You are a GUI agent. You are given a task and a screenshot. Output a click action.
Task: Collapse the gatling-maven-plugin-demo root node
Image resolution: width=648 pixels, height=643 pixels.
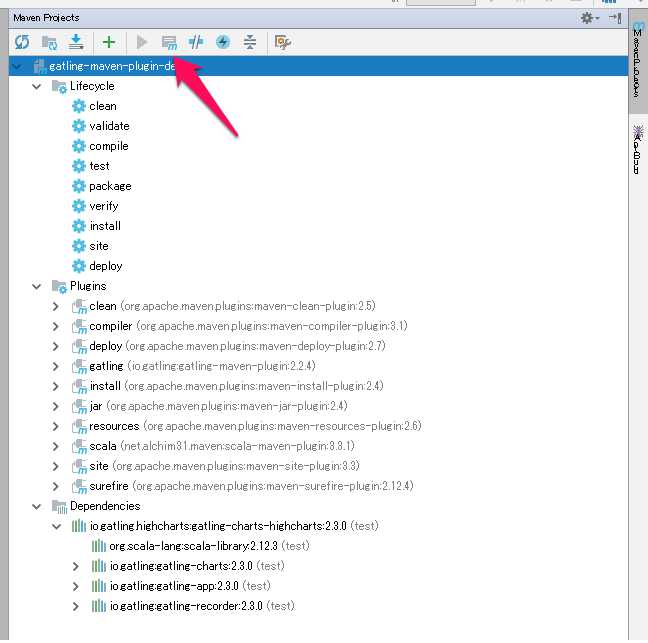pos(17,67)
